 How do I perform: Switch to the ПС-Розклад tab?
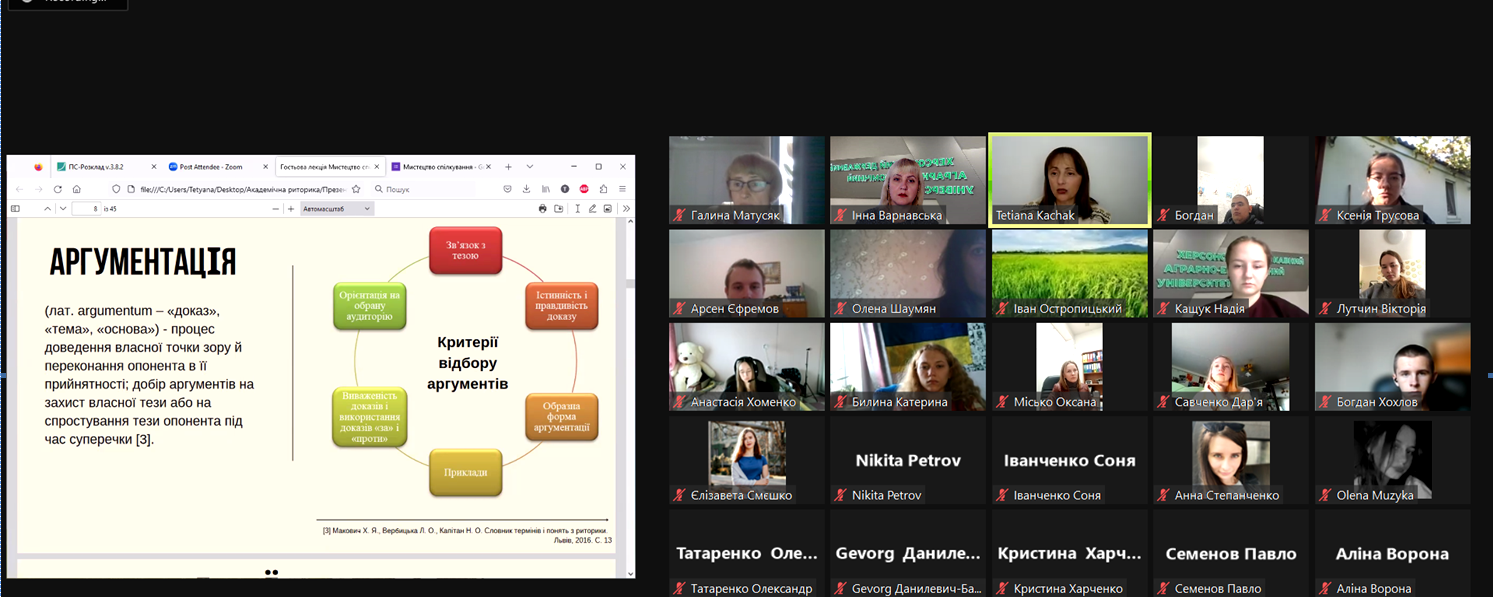[x=100, y=167]
